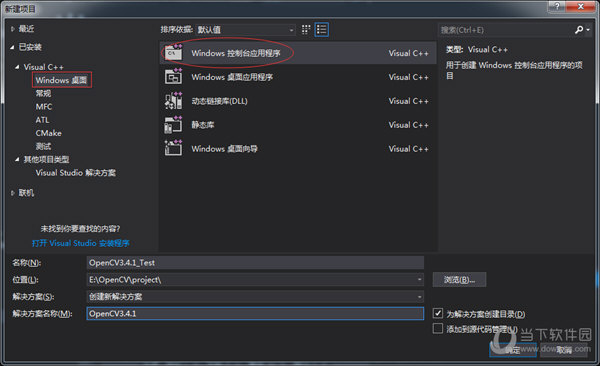This screenshot has height=366, width=600.
Task: Click the 名称 input field OpenCV3.4.1_Test
Action: (x=255, y=263)
